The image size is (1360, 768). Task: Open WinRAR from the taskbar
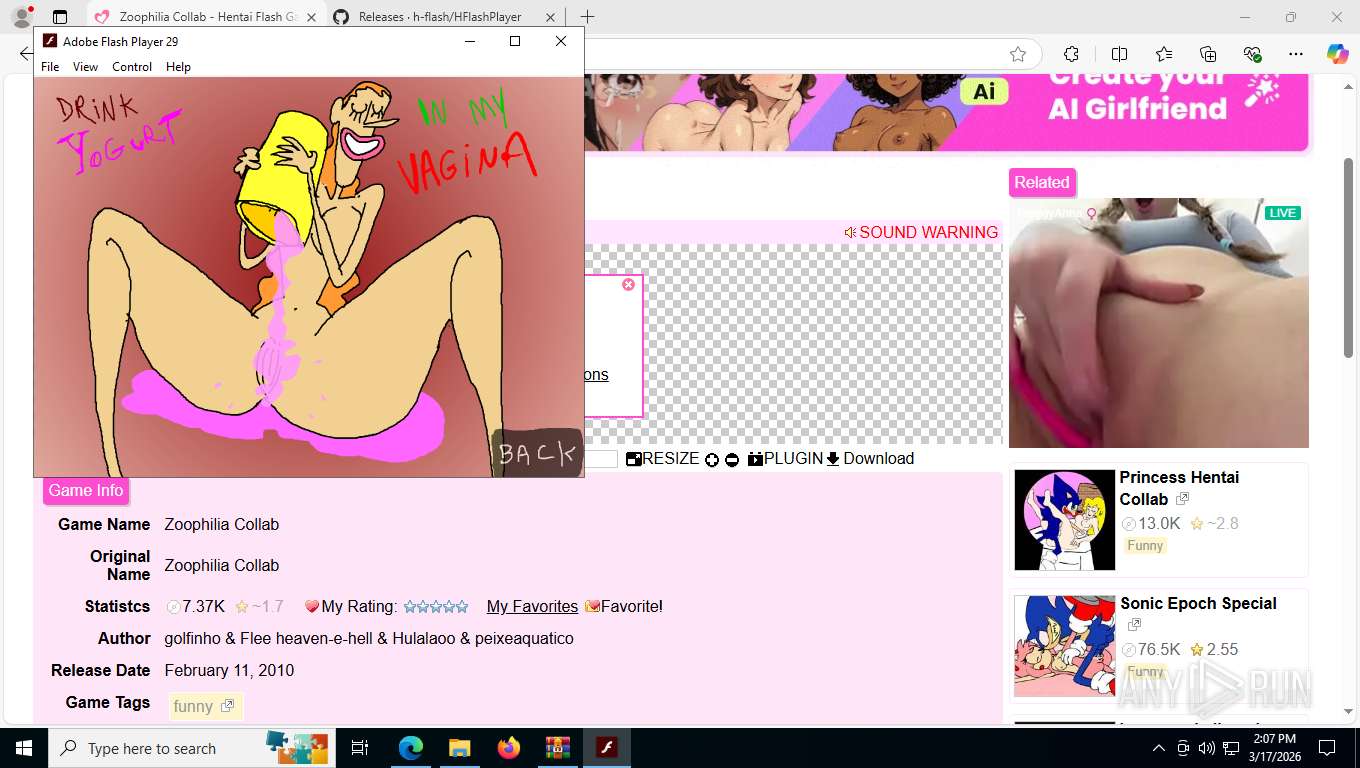(557, 748)
